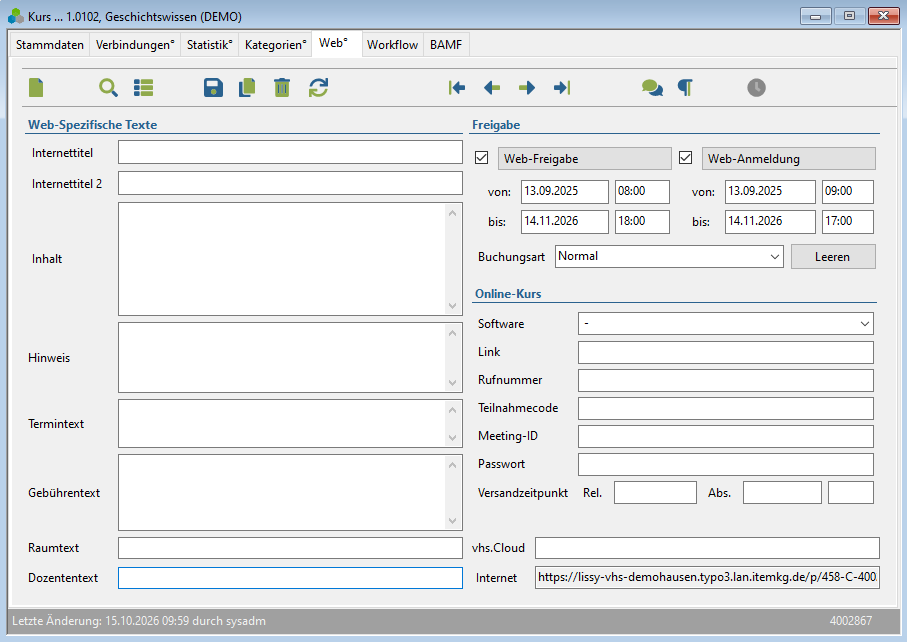Screen dimensions: 907x642
Task: Click the Web-Freigabe button
Action: 584,158
